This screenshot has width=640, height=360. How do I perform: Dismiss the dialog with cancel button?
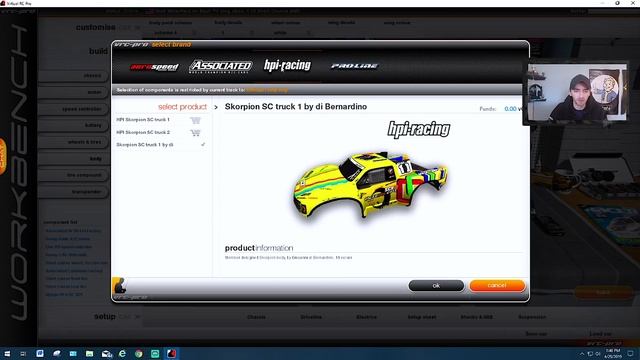click(x=497, y=285)
